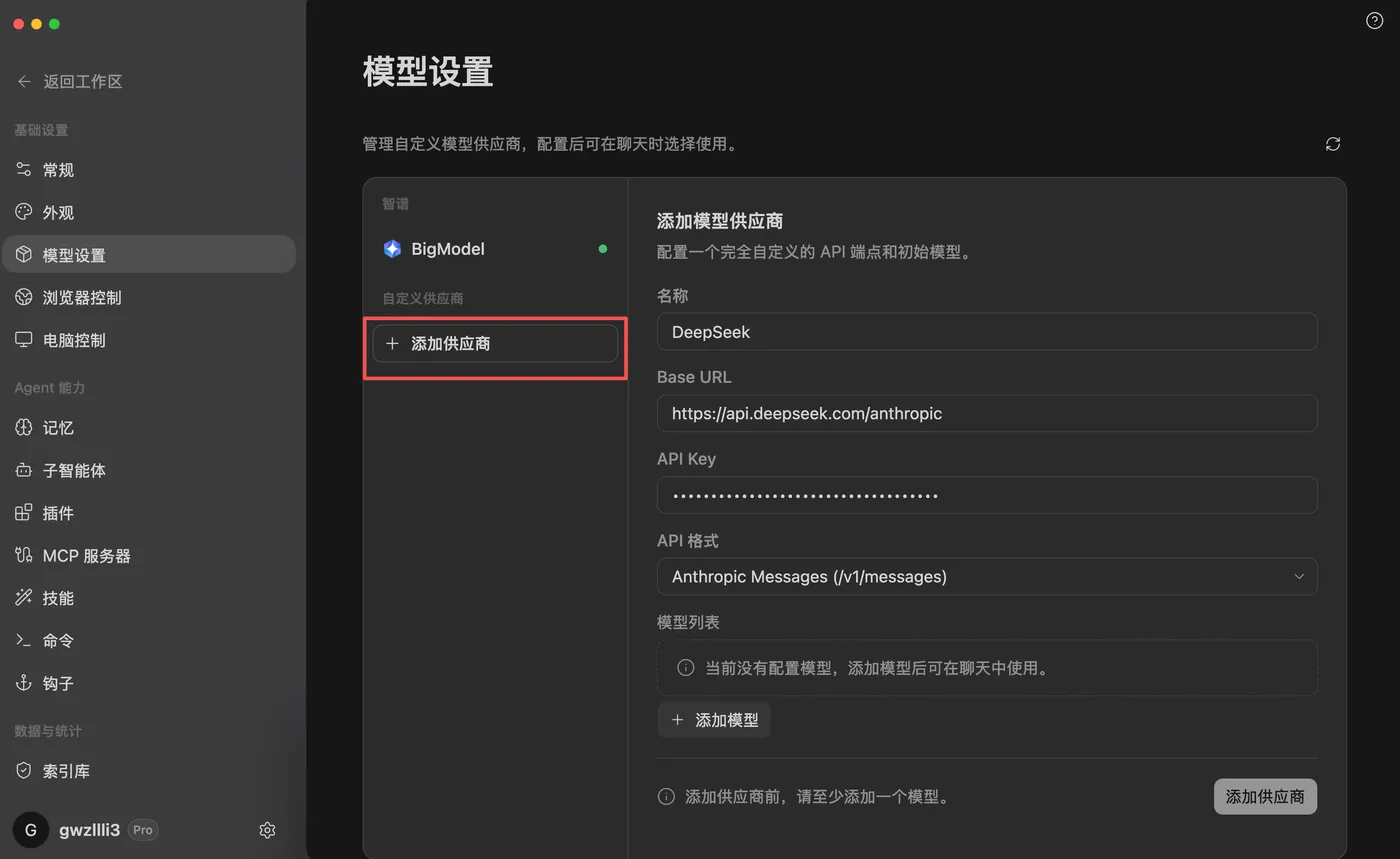
Task: Click the 外观 palette icon
Action: click(x=24, y=212)
